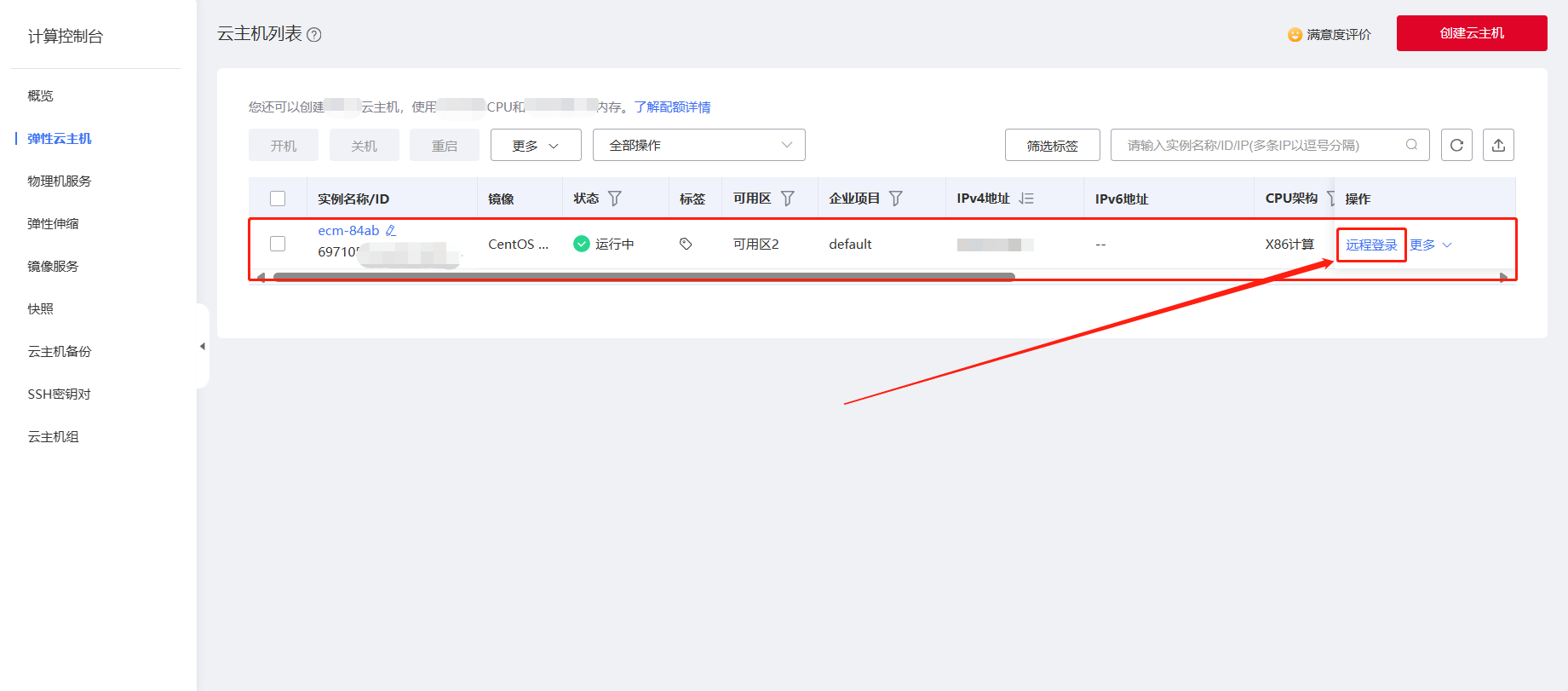Image resolution: width=1568 pixels, height=691 pixels.
Task: Edit the ecm-84ab instance name
Action: 391,231
